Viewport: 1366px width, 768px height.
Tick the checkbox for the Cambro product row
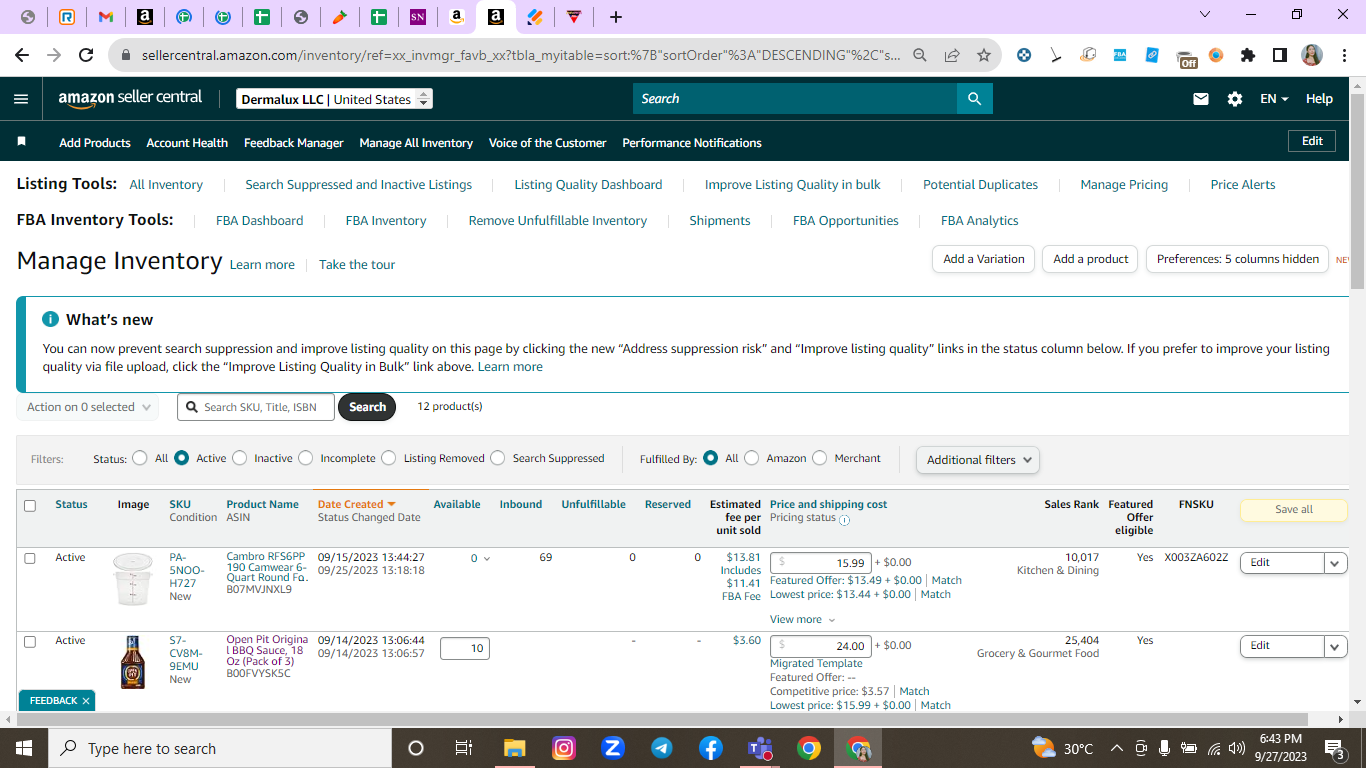click(x=30, y=558)
